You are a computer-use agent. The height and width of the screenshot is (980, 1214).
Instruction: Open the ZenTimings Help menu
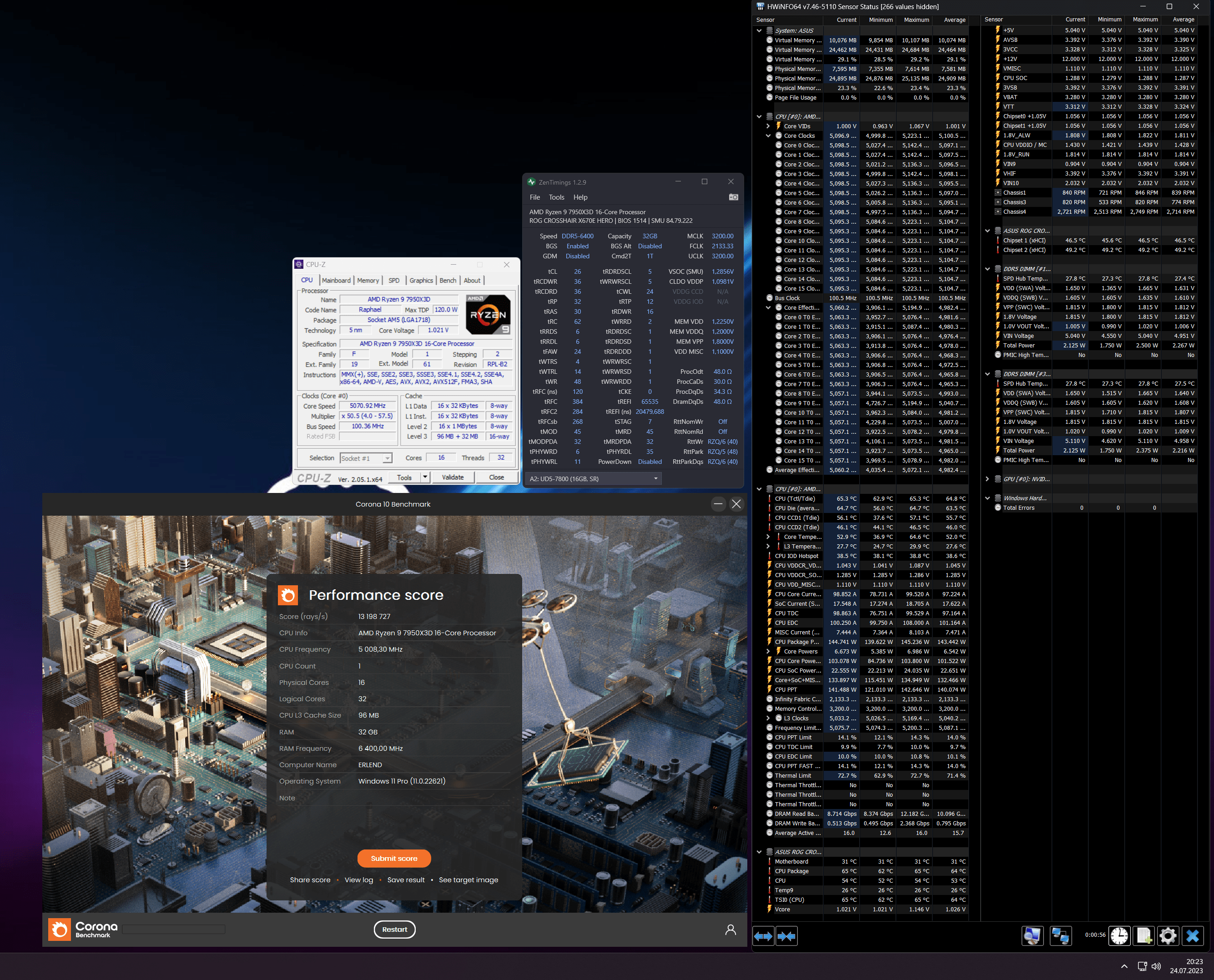click(x=580, y=197)
